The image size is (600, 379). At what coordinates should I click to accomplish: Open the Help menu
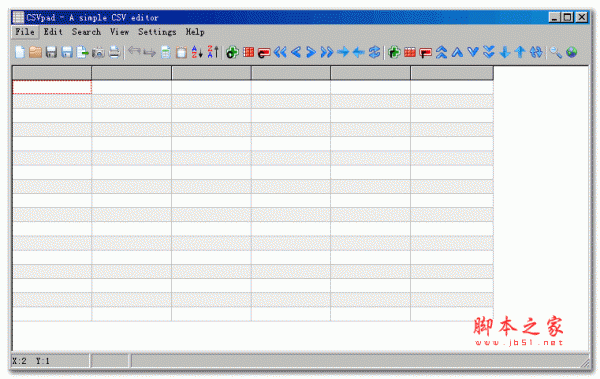(195, 32)
